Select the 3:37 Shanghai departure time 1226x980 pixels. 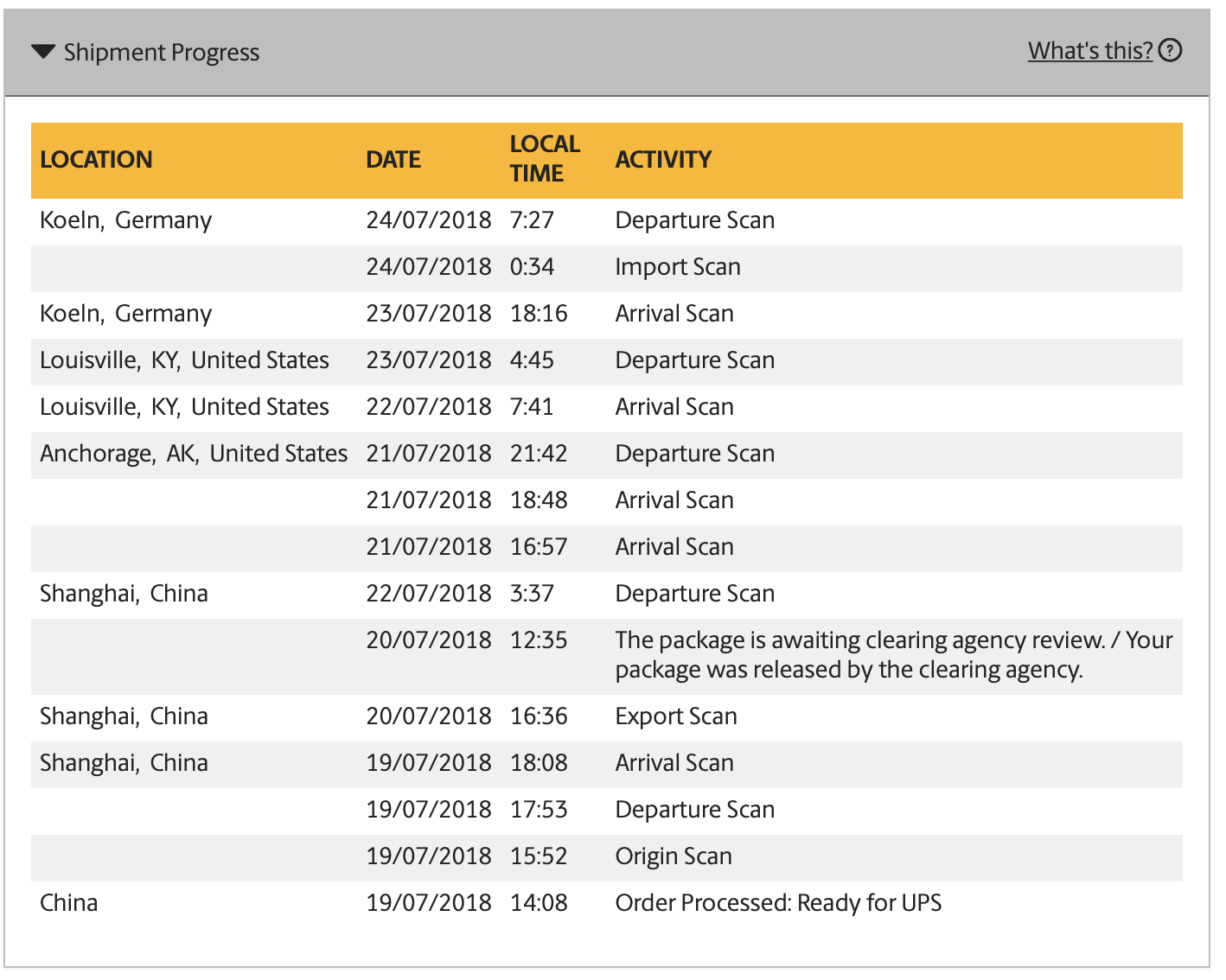(x=531, y=594)
